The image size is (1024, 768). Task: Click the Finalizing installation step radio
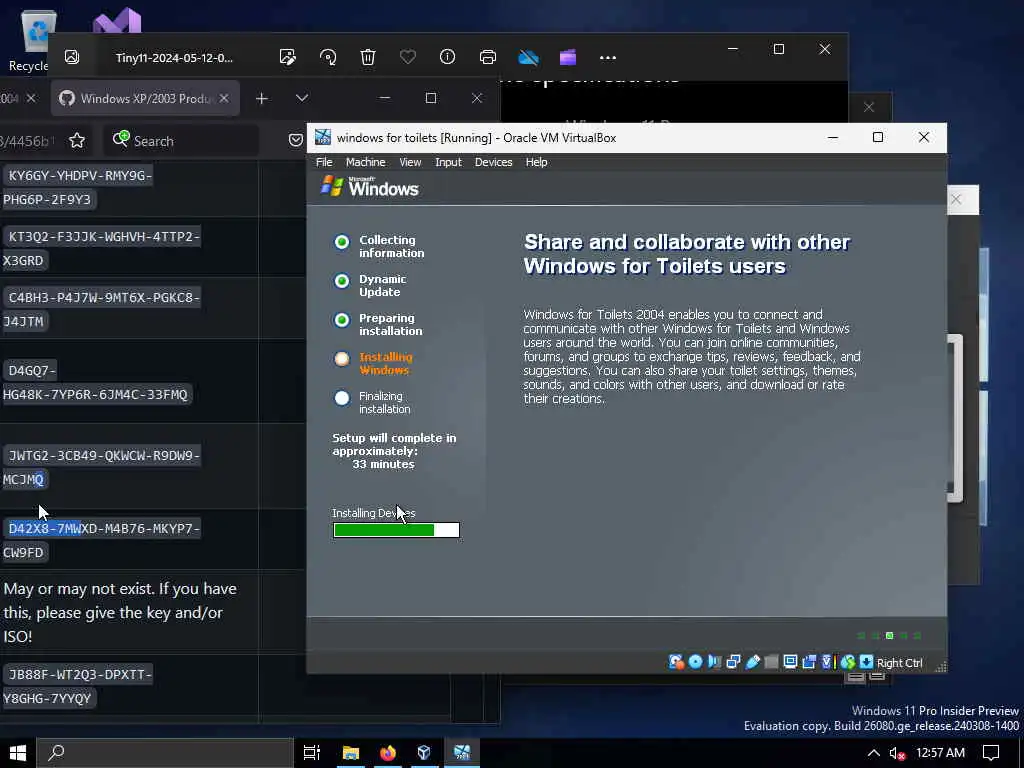[x=342, y=398]
